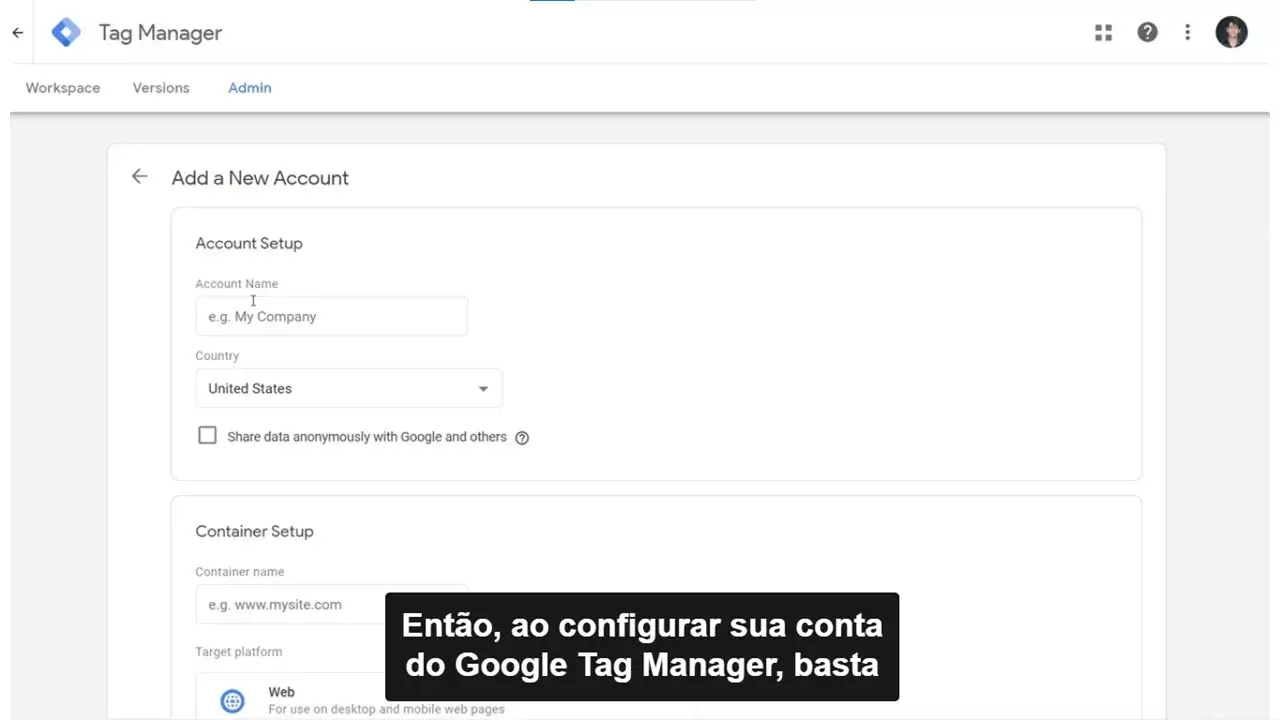The width and height of the screenshot is (1280, 720).
Task: Switch to the Workspace tab
Action: point(63,88)
